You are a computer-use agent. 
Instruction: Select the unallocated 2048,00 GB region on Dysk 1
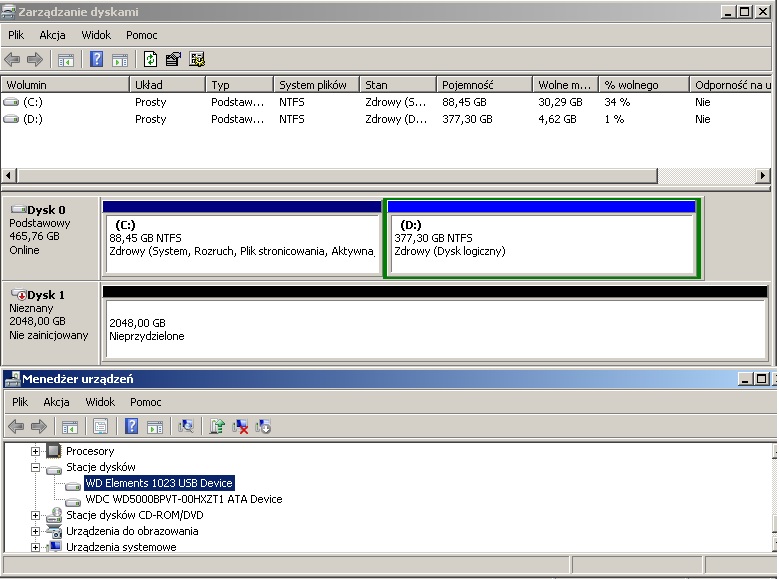tap(433, 330)
